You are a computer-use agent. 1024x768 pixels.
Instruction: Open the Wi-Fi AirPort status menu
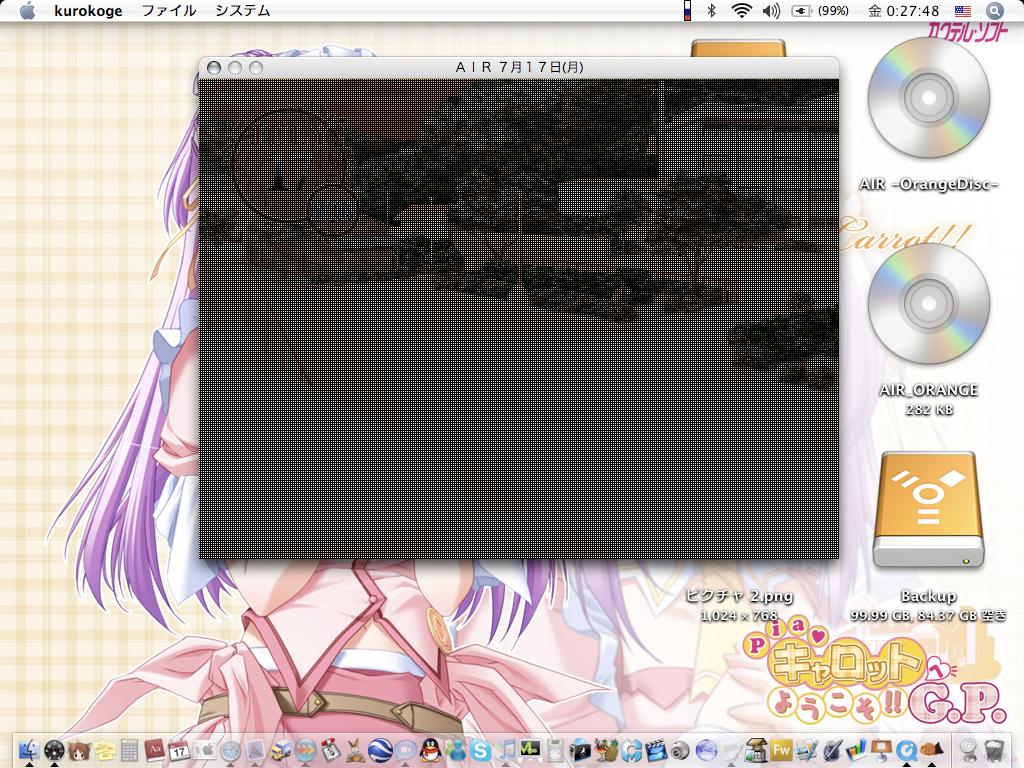pos(741,10)
